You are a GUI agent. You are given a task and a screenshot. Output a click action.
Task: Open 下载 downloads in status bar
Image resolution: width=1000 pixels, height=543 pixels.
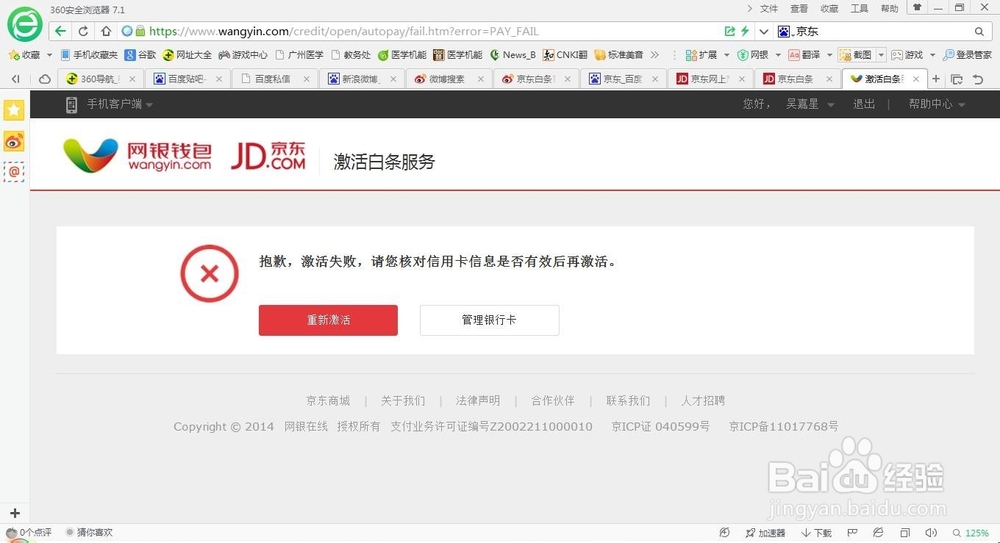point(817,533)
